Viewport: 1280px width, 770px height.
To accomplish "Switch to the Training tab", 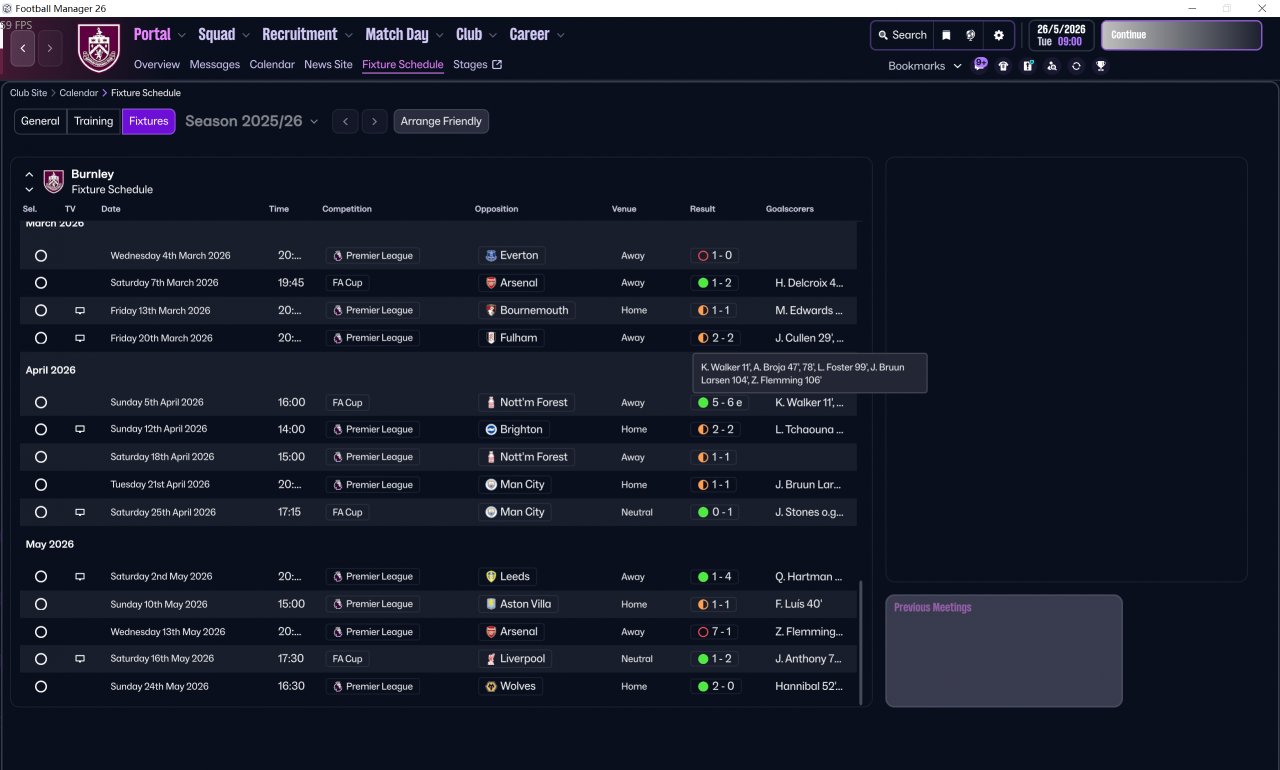I will [93, 121].
